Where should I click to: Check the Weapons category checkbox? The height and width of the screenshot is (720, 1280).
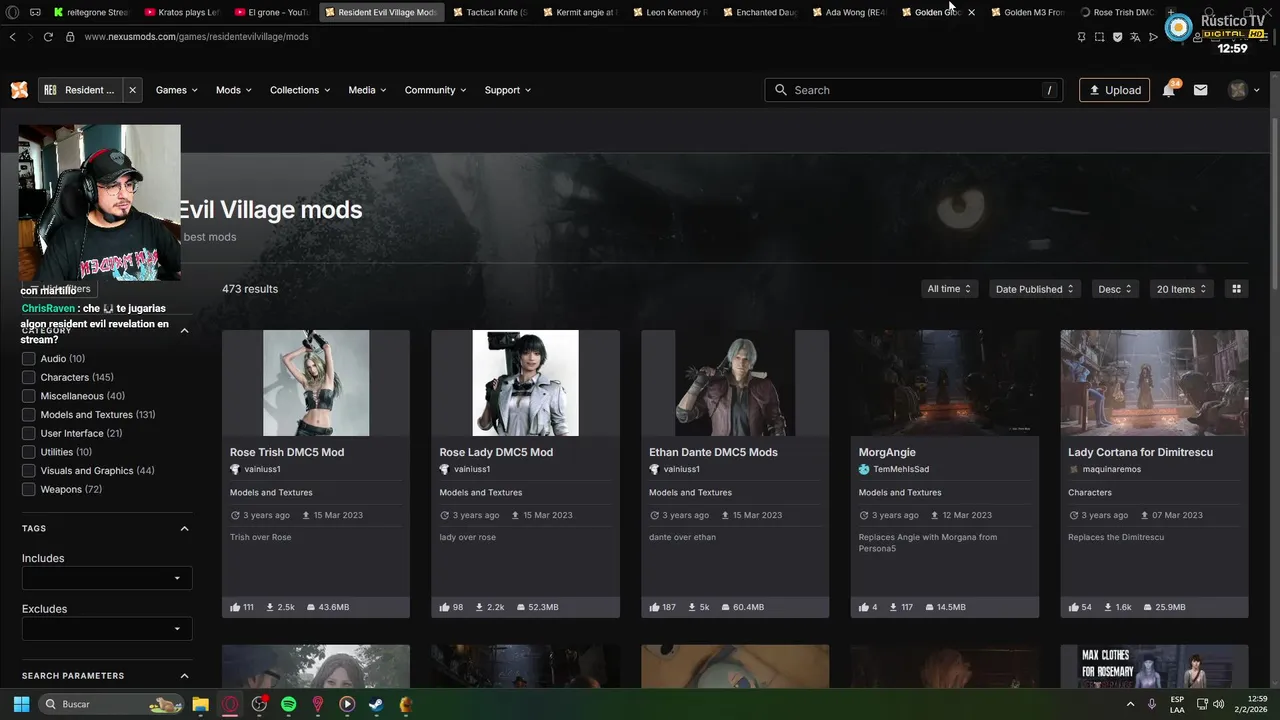click(28, 489)
